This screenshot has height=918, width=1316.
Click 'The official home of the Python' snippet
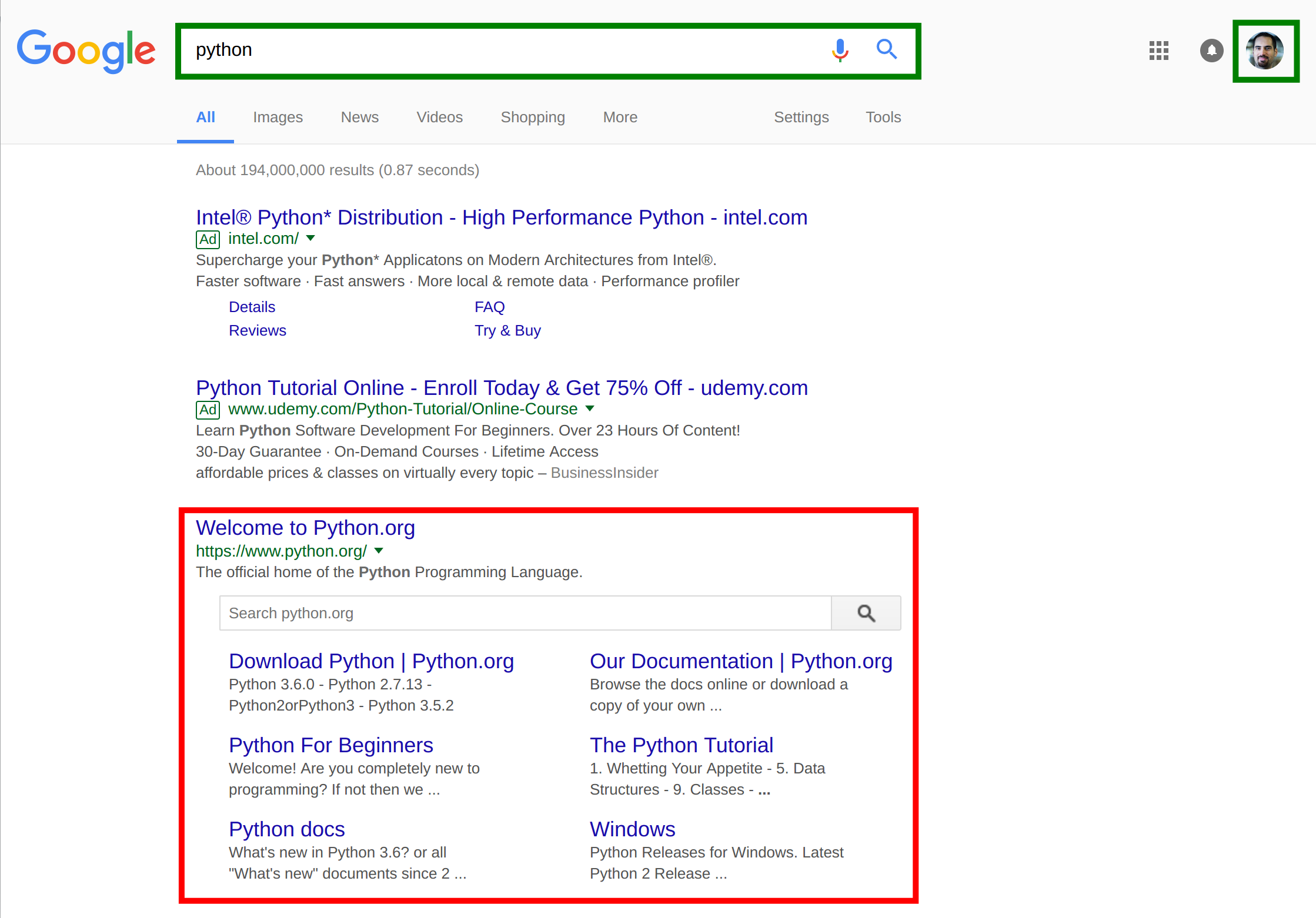click(389, 572)
